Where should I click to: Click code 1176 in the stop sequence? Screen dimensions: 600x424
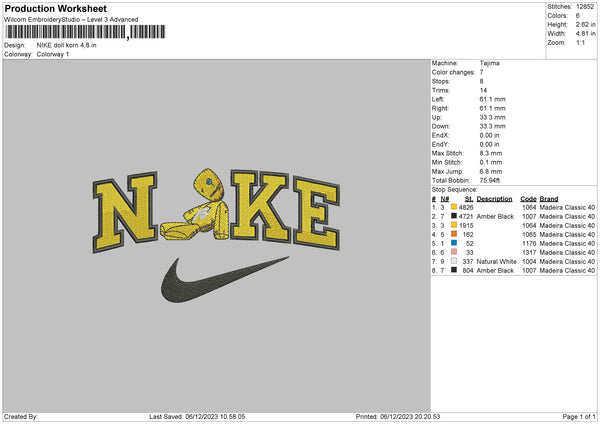click(529, 244)
